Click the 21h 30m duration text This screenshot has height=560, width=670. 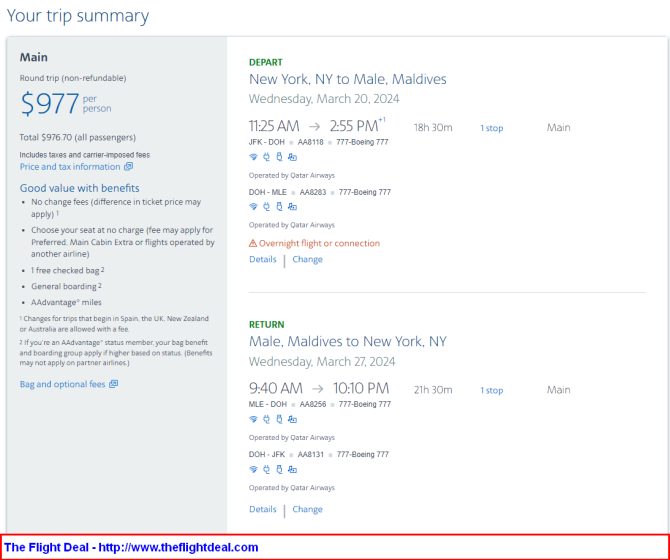click(x=433, y=390)
